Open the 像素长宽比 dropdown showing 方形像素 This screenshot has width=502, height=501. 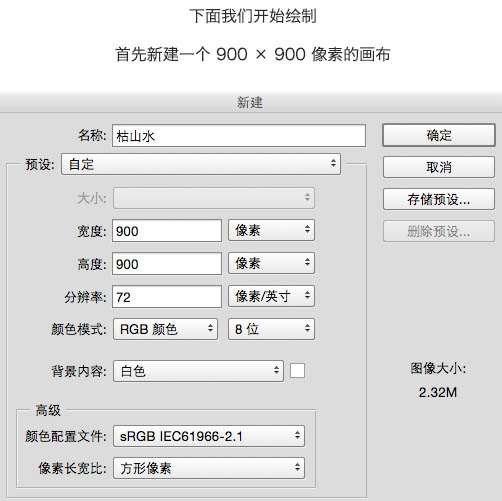[x=209, y=468]
